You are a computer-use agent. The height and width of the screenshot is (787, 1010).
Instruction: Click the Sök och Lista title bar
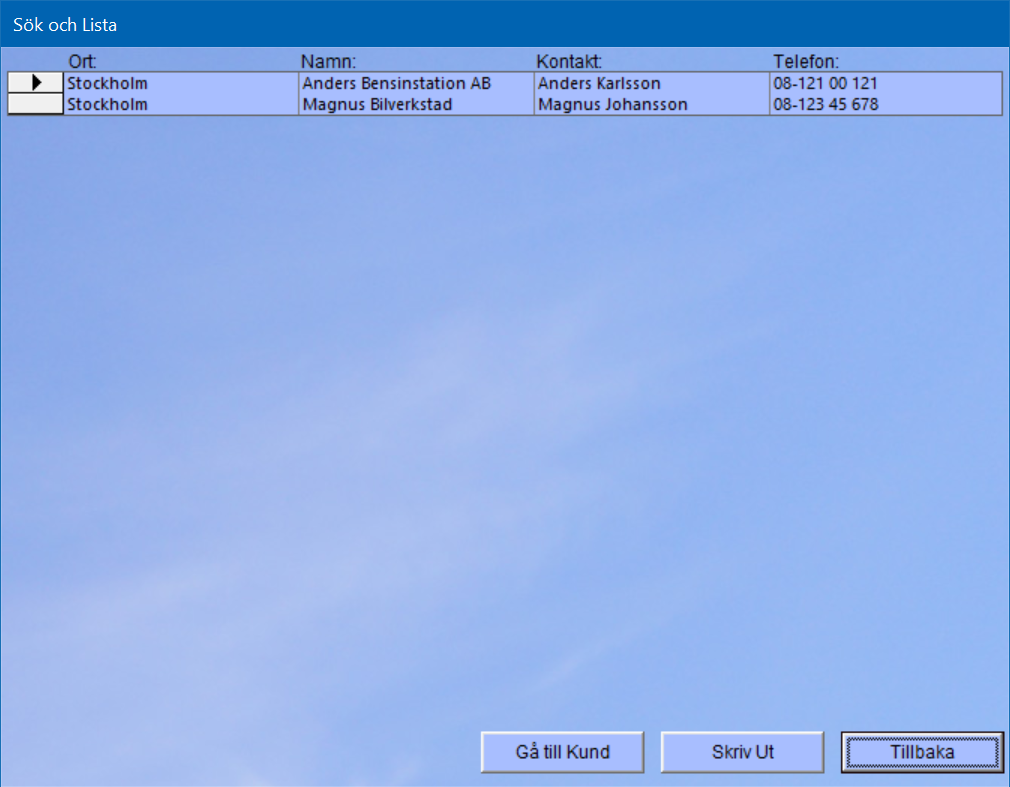[x=500, y=23]
